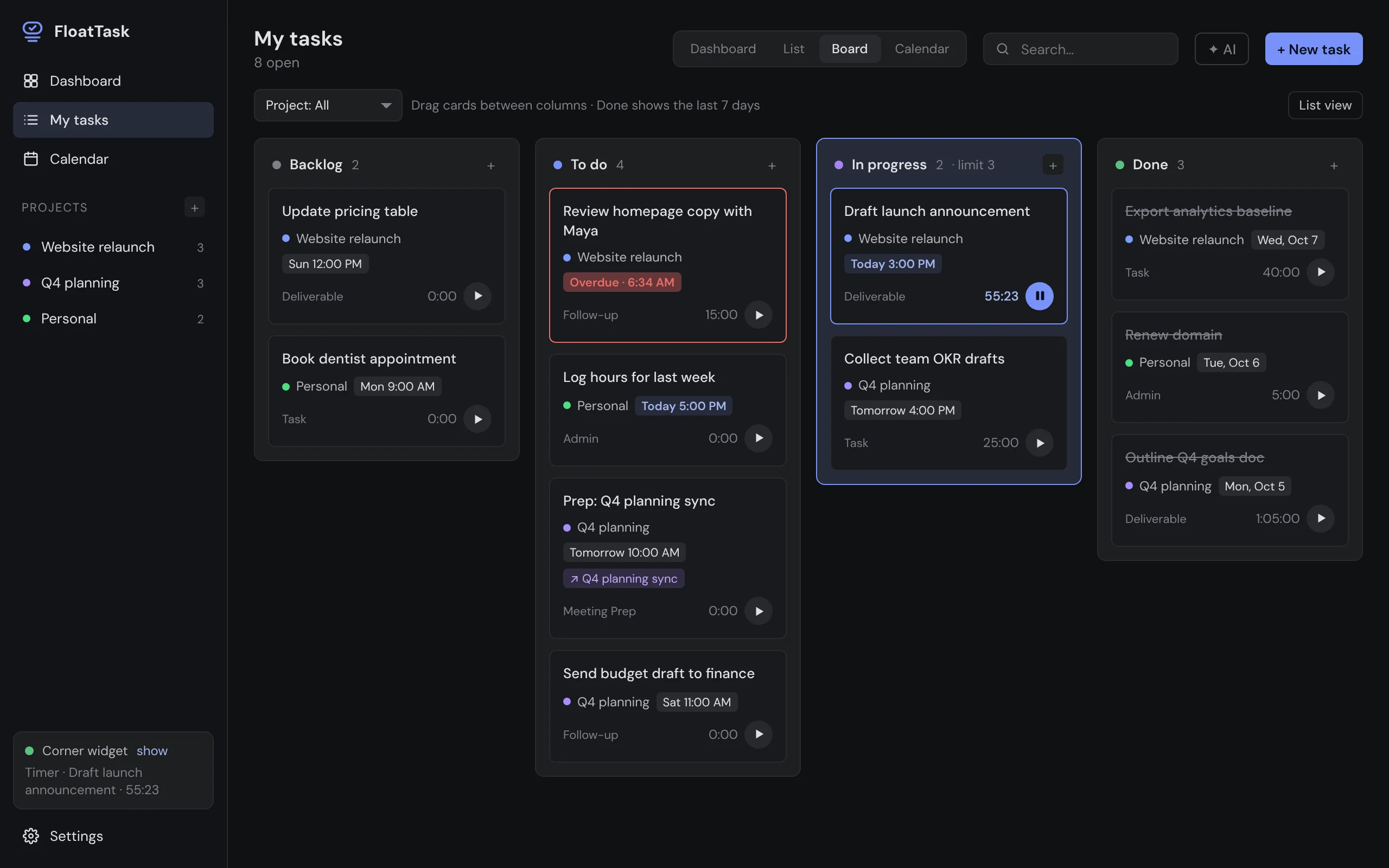Start timer for Send budget draft to finance
The width and height of the screenshot is (1389, 868).
coord(759,734)
